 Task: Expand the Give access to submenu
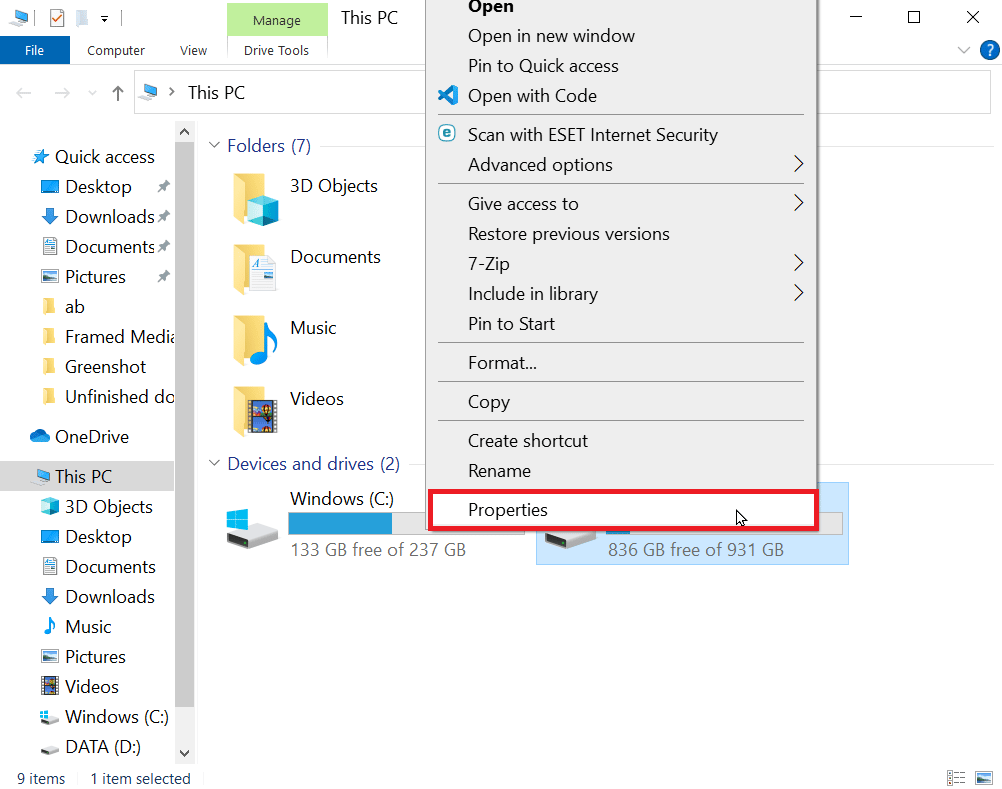pos(620,204)
